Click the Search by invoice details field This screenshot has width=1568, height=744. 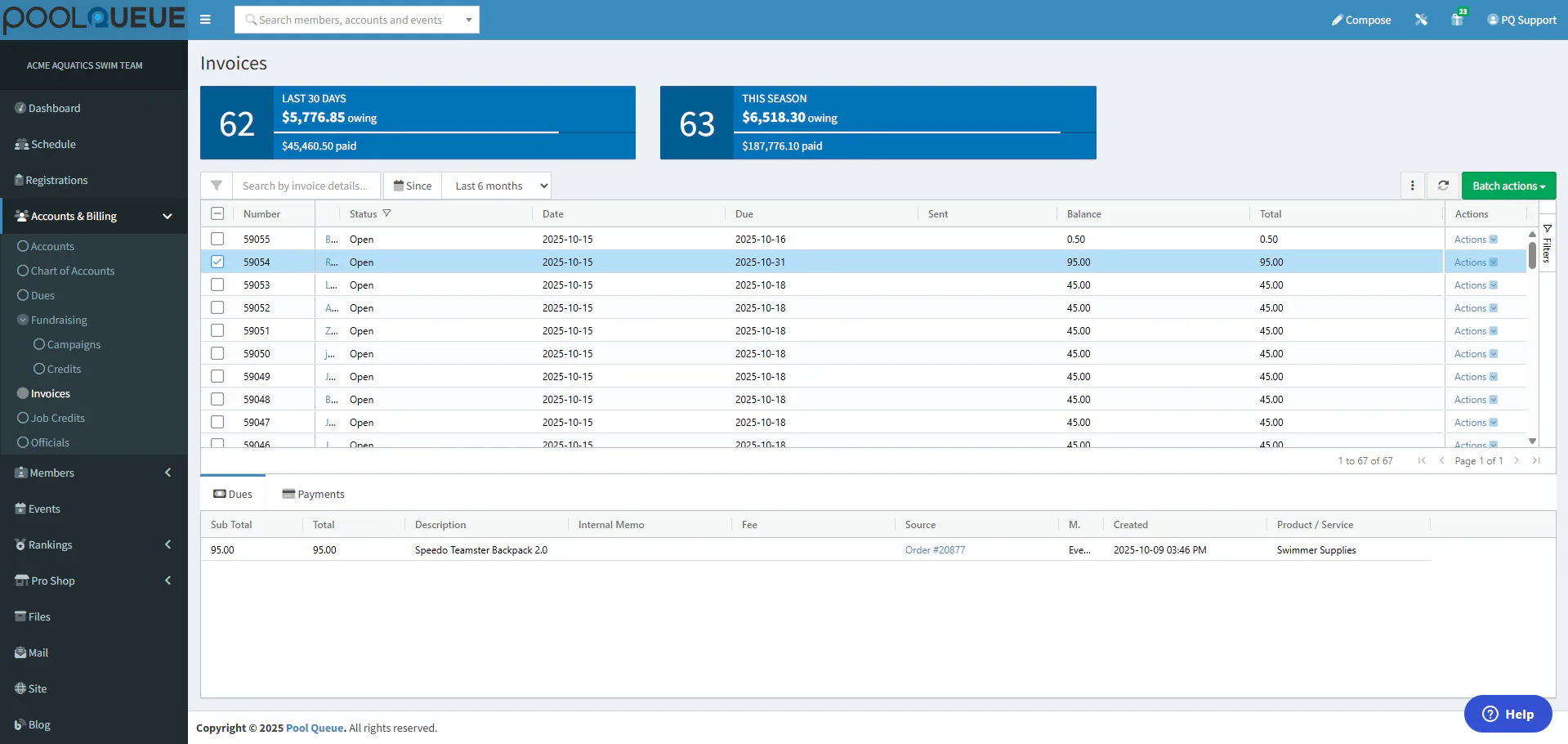tap(306, 186)
